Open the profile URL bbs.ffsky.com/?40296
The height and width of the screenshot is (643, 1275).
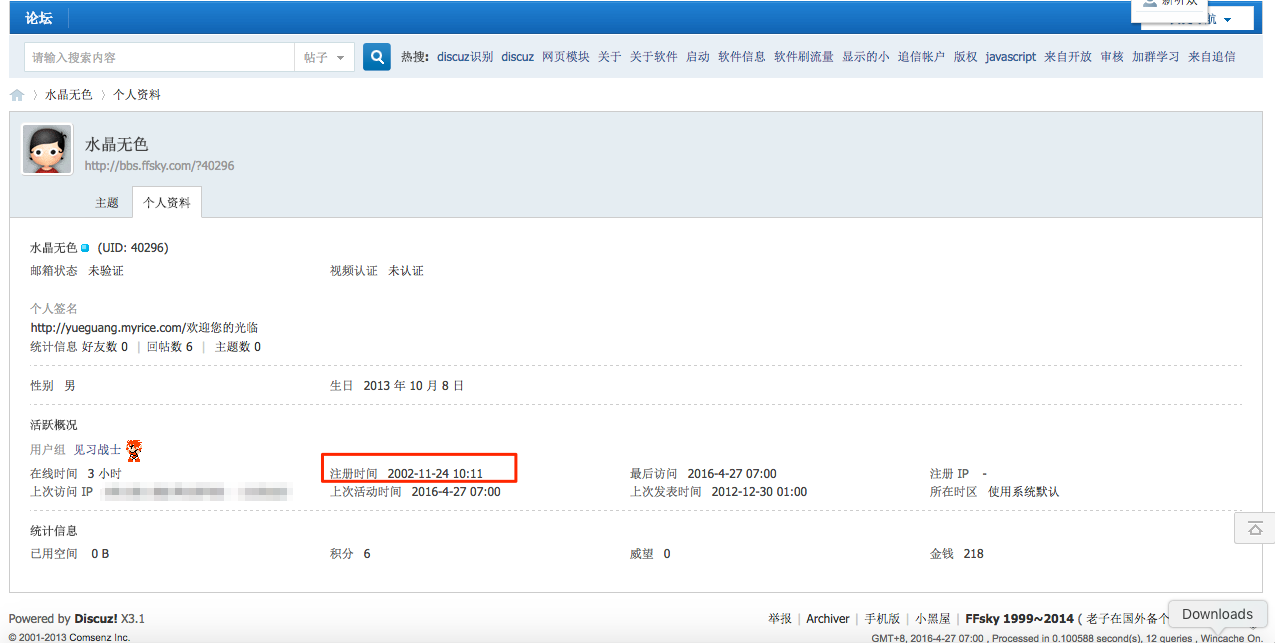[x=159, y=165]
